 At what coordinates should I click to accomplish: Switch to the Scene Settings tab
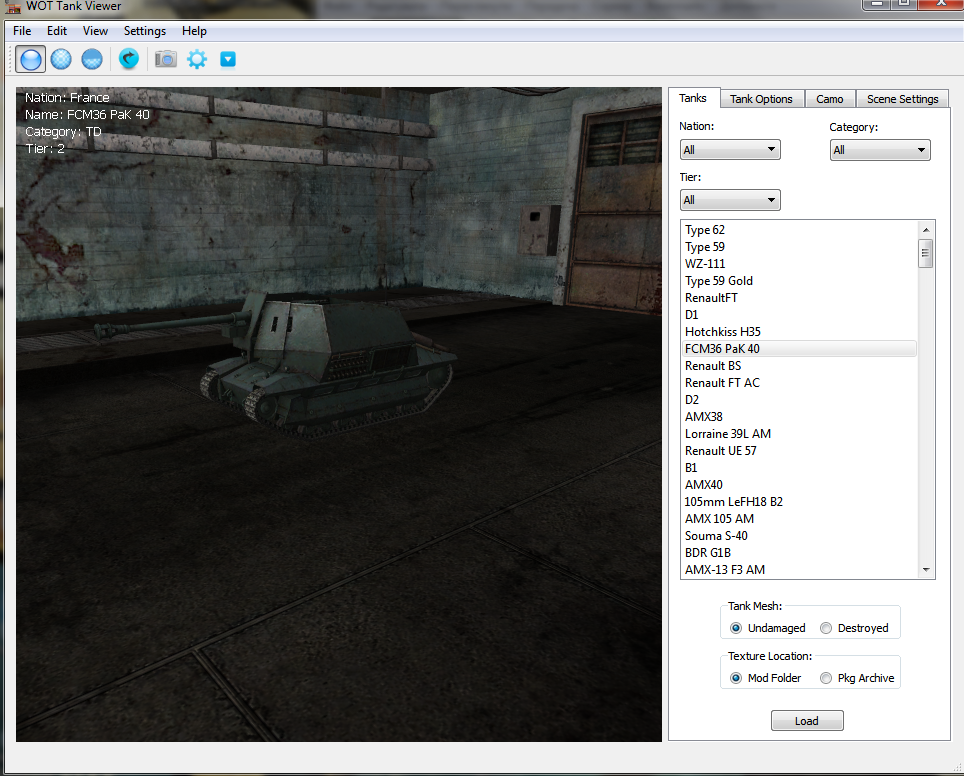click(x=902, y=99)
